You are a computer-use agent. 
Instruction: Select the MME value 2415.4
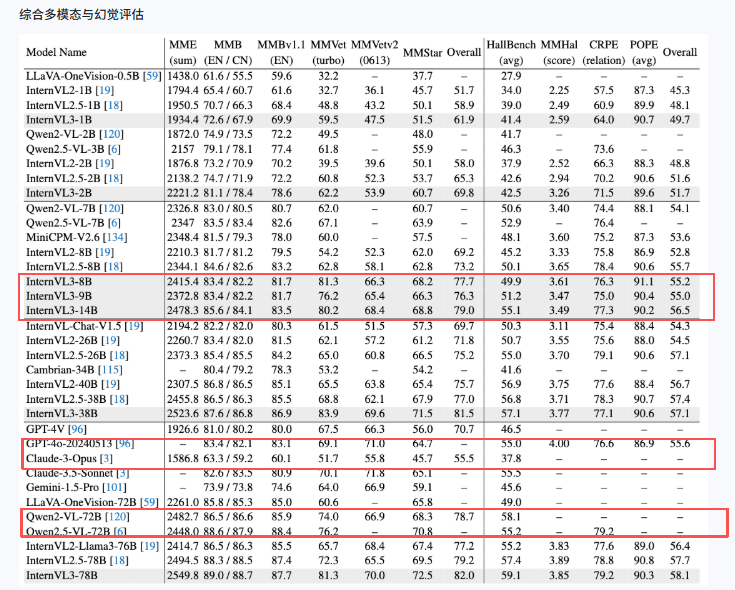pos(183,282)
